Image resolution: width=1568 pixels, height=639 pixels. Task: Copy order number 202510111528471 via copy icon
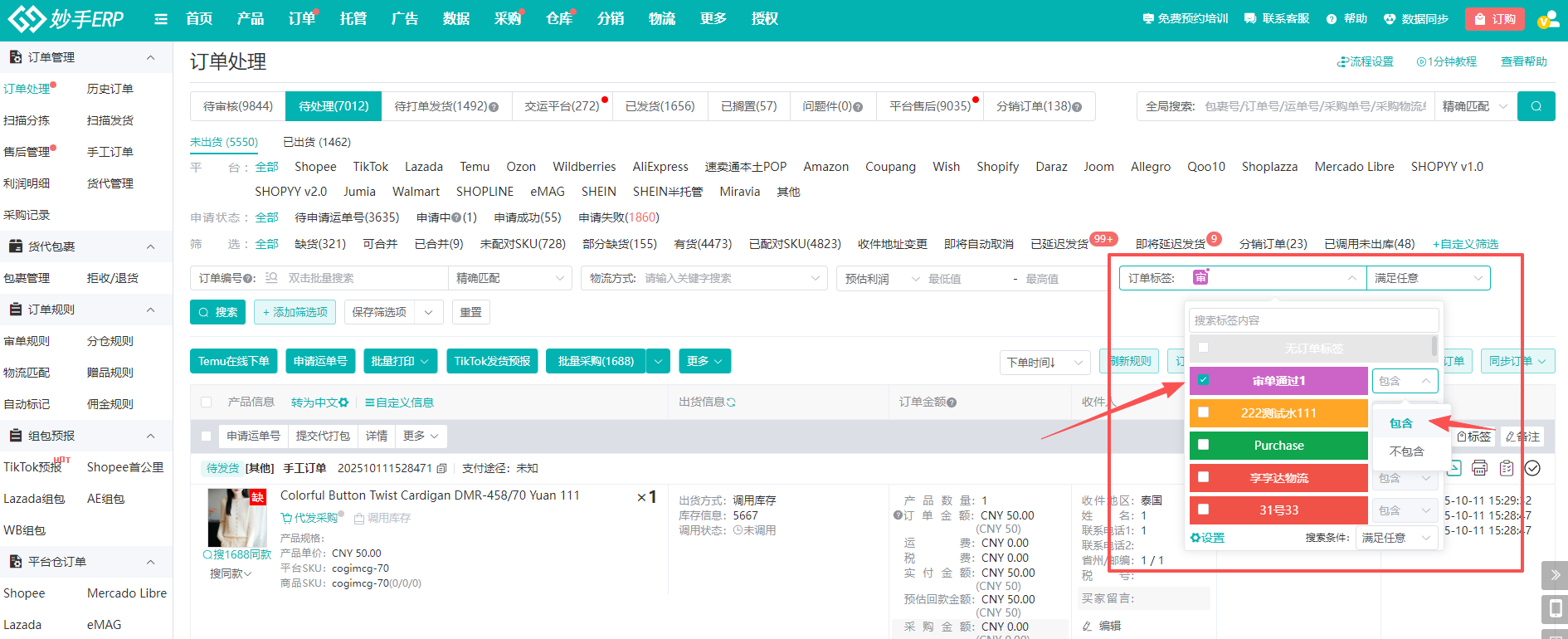click(442, 468)
